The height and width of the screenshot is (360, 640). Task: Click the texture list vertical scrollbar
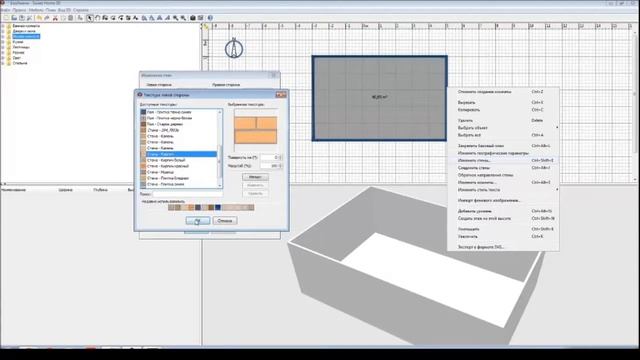click(220, 149)
